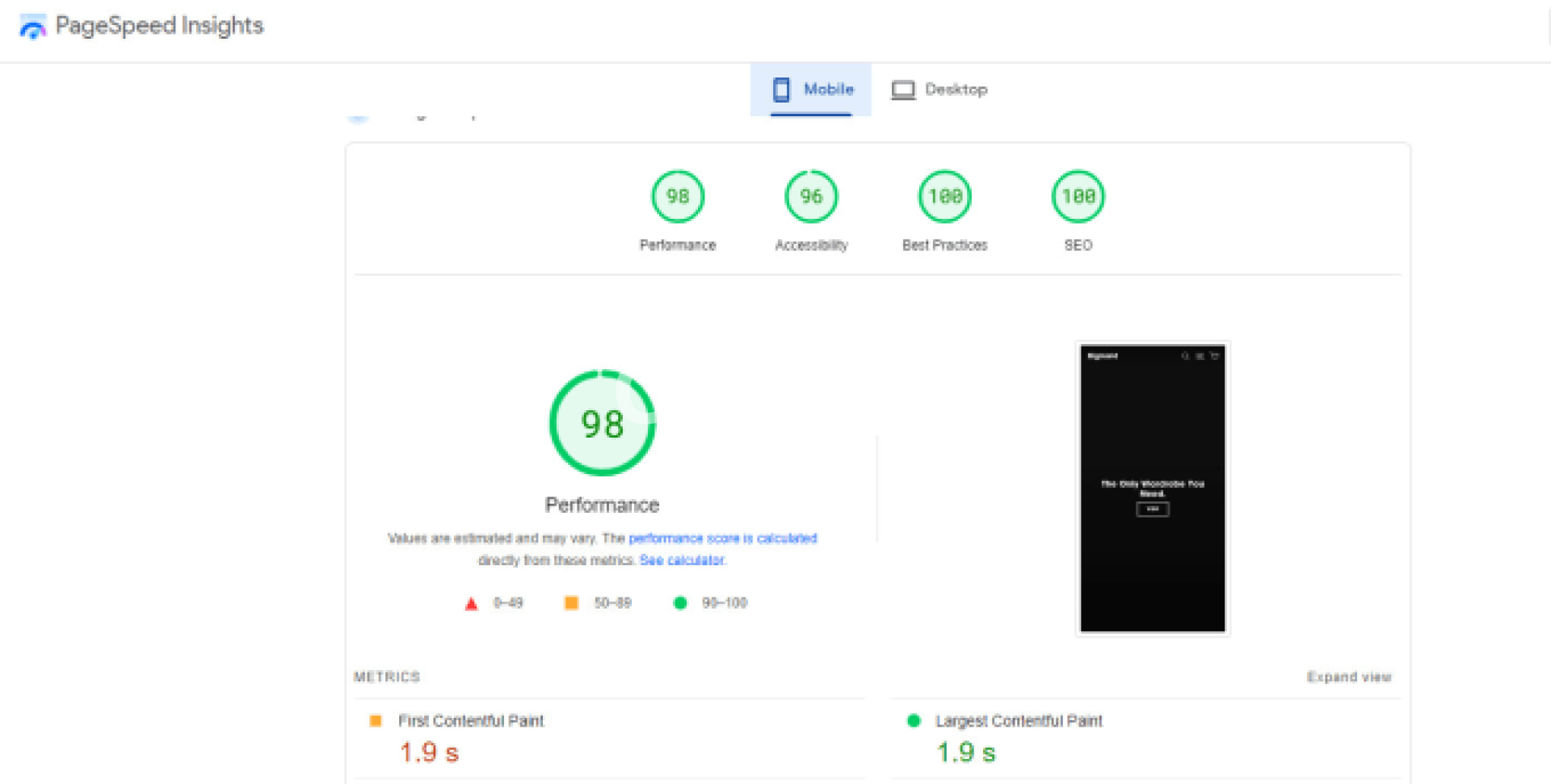Click the Performance label under 98 gauge
Image resolution: width=1551 pixels, height=784 pixels.
pyautogui.click(x=678, y=245)
